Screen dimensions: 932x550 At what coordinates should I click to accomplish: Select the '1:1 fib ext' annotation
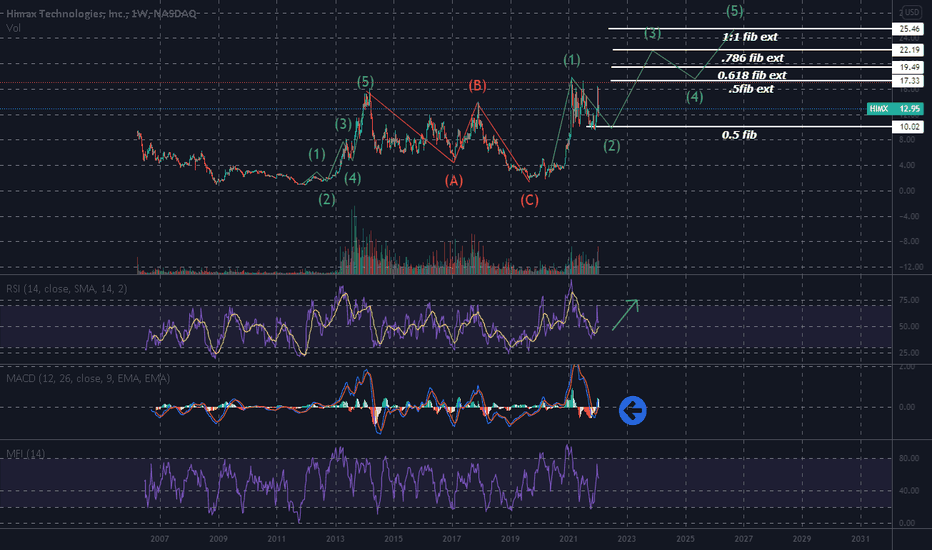(x=750, y=37)
